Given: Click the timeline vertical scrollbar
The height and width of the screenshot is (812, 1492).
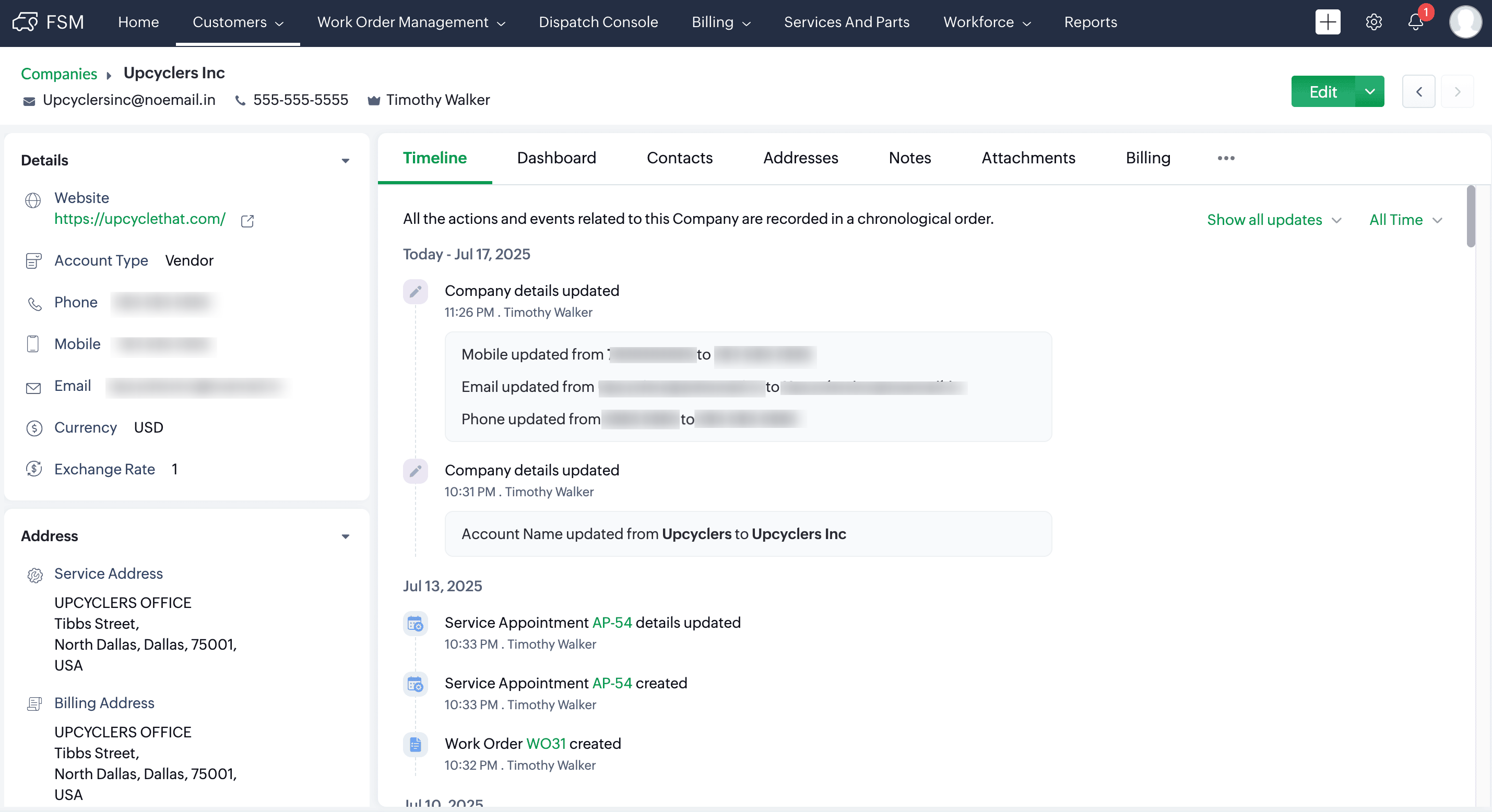Looking at the screenshot, I should [1471, 217].
